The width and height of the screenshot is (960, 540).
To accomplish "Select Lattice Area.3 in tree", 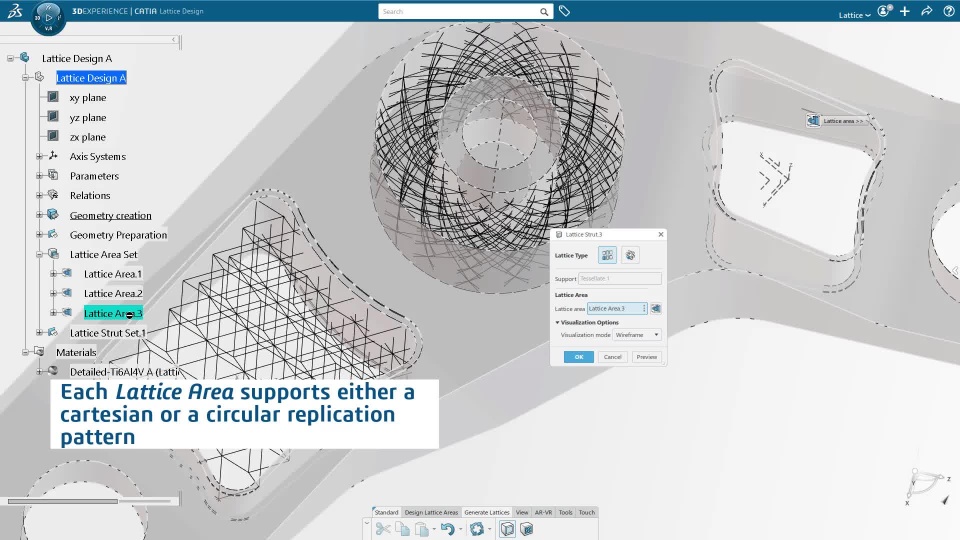I will point(113,313).
